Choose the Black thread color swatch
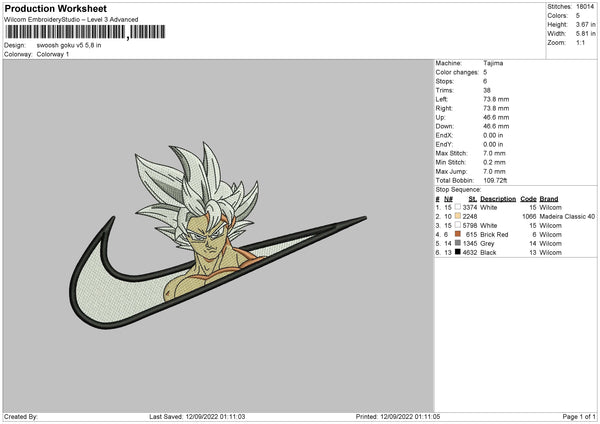 pos(458,252)
